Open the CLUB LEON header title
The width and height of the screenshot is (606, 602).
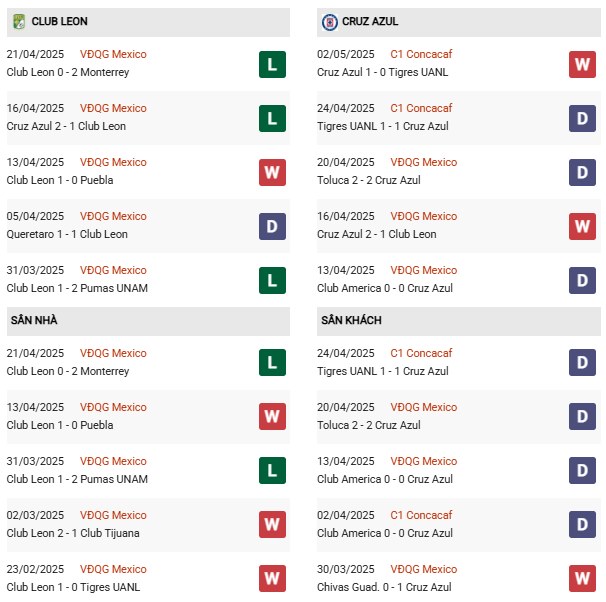point(60,21)
